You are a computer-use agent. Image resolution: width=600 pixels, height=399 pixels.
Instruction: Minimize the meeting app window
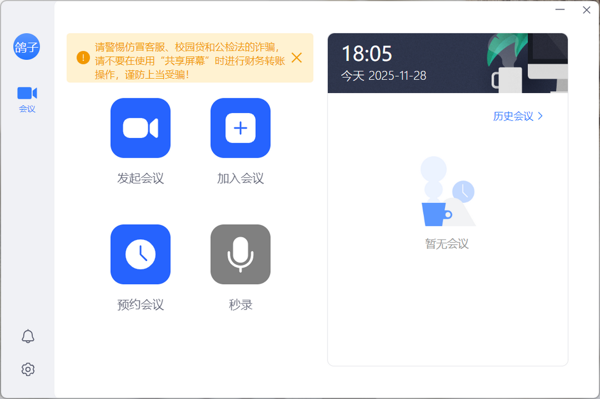560,10
